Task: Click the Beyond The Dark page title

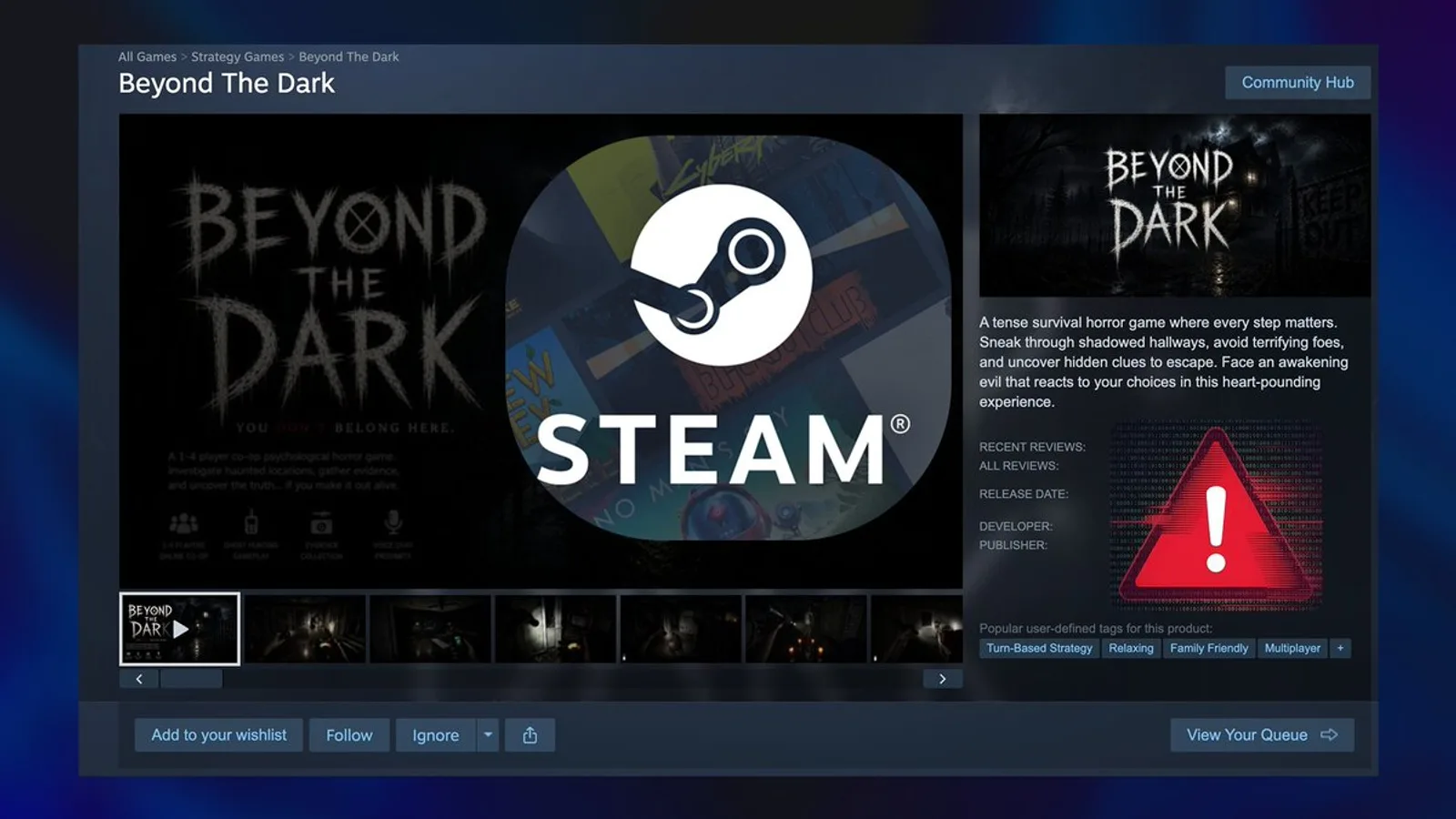Action: click(x=227, y=84)
